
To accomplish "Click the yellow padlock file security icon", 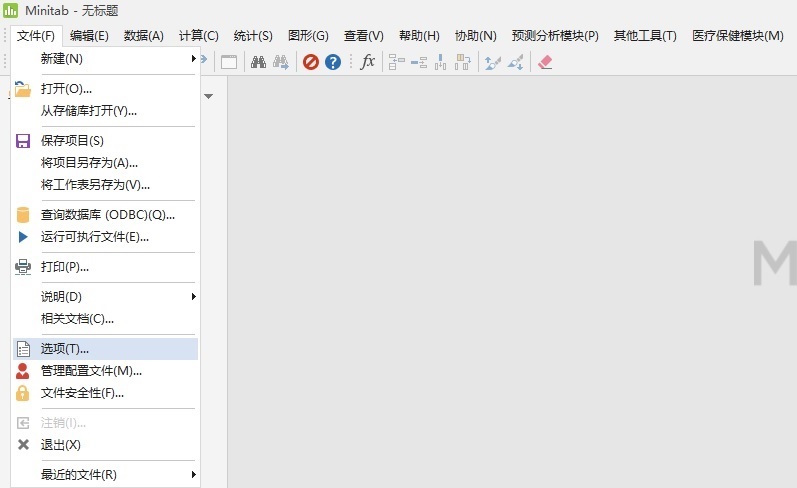I will click(22, 393).
